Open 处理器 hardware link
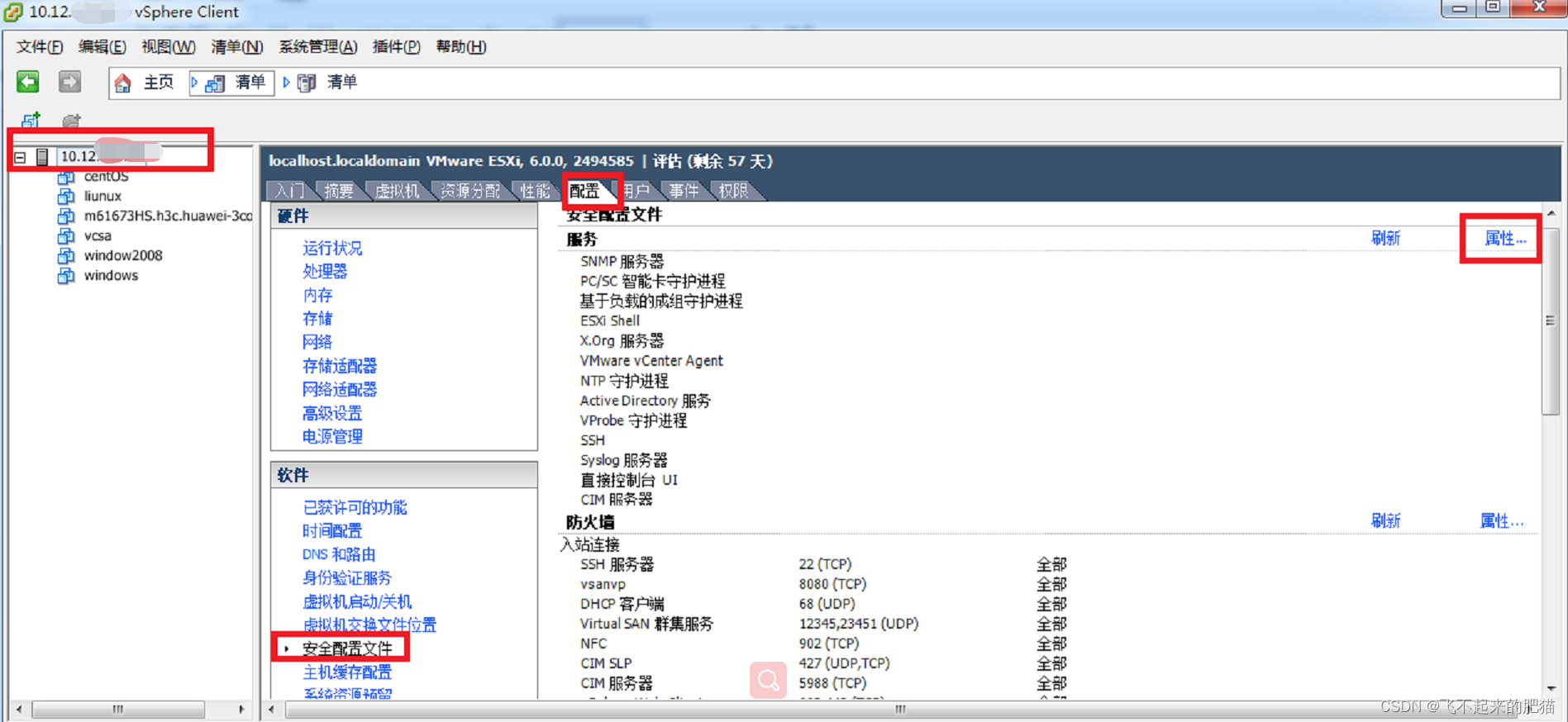 (325, 272)
